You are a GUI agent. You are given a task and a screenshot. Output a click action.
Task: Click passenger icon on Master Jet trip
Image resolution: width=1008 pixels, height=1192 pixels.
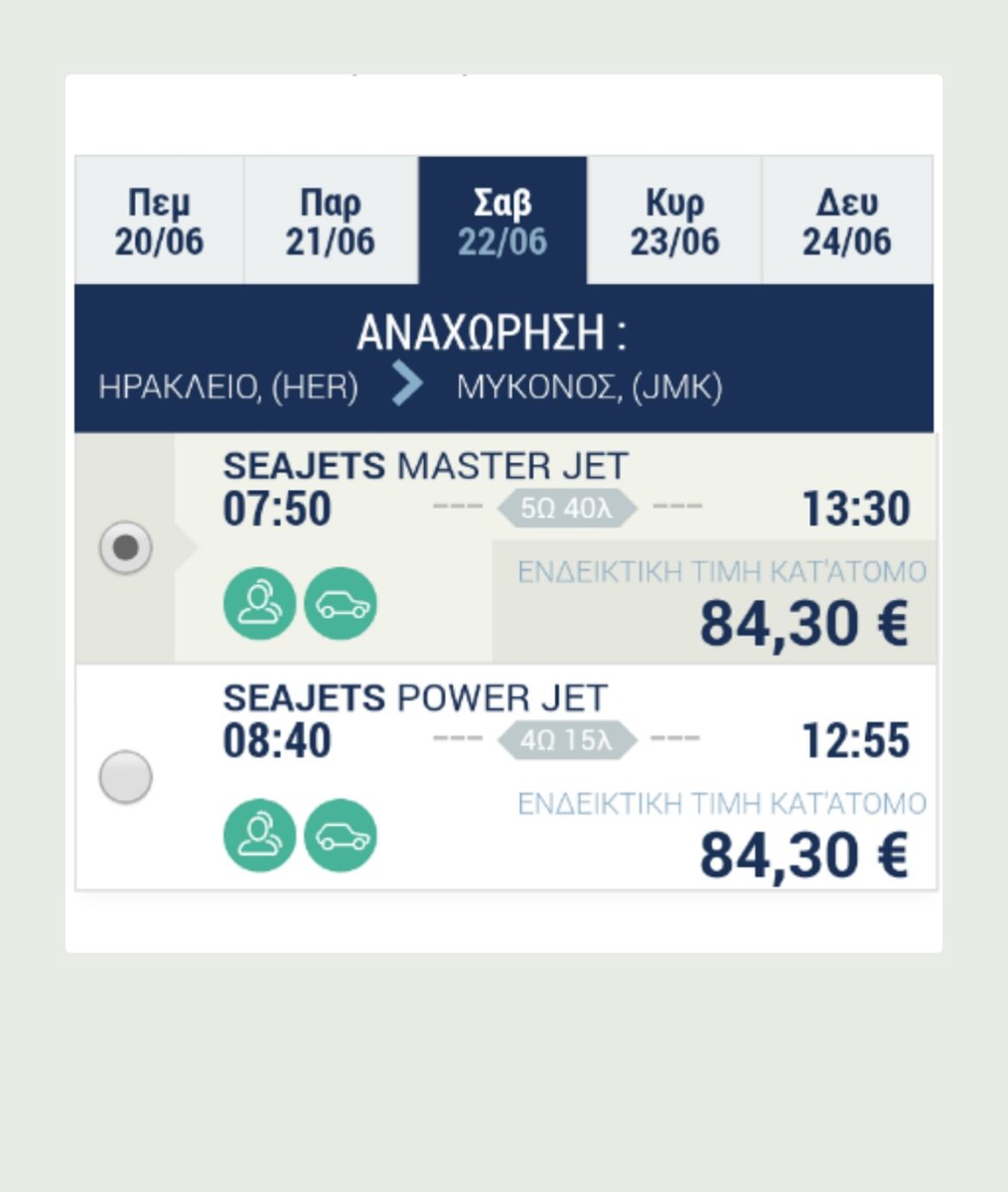click(x=259, y=603)
